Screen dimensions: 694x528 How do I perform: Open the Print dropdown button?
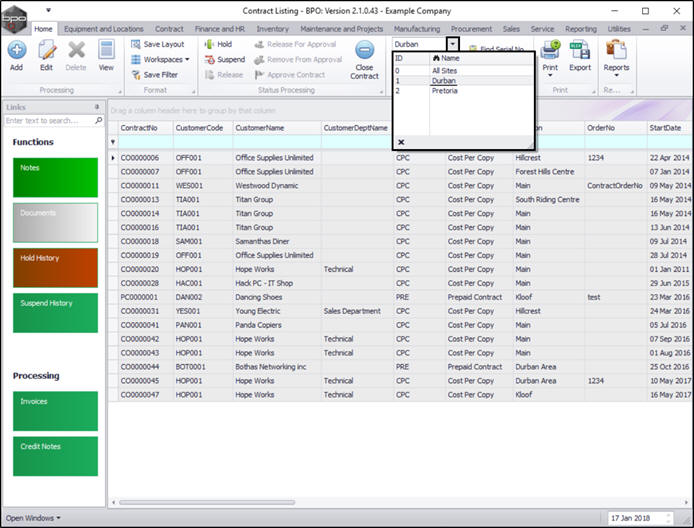(x=550, y=59)
